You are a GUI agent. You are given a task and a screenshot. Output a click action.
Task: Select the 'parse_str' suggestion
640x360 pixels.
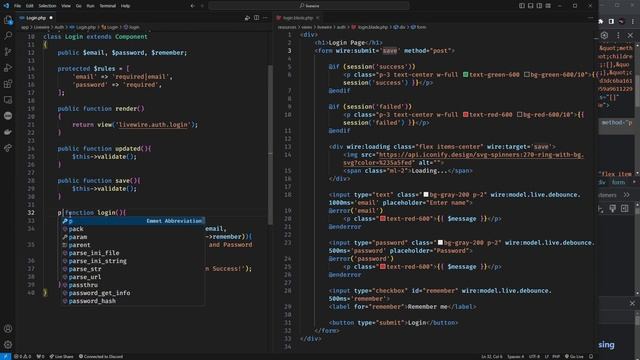pyautogui.click(x=133, y=269)
